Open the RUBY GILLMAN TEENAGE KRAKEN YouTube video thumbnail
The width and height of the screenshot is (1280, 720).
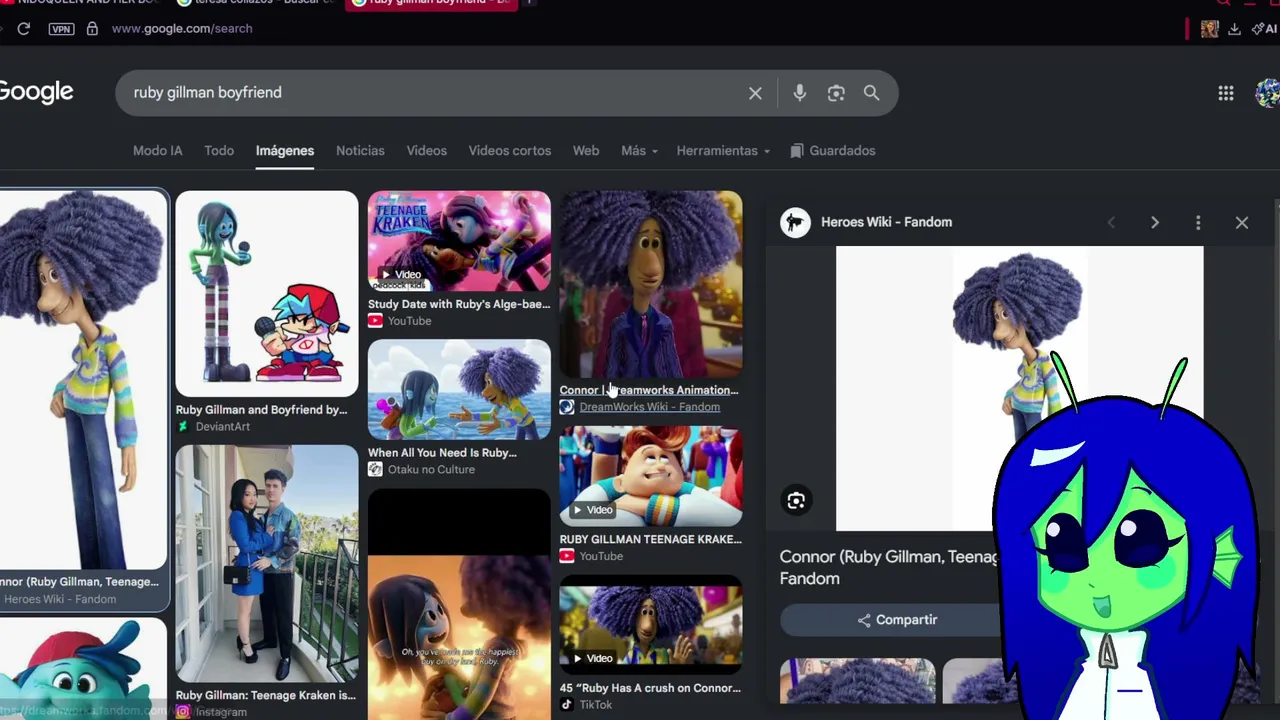(x=651, y=477)
